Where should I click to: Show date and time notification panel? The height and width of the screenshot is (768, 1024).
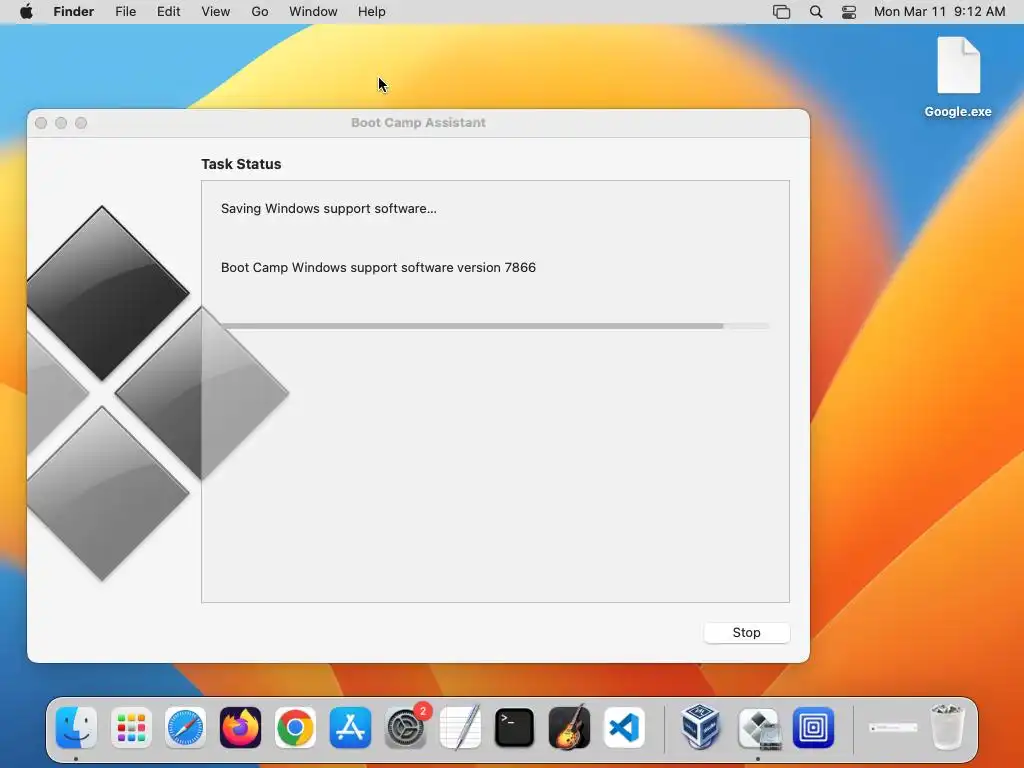[x=940, y=12]
